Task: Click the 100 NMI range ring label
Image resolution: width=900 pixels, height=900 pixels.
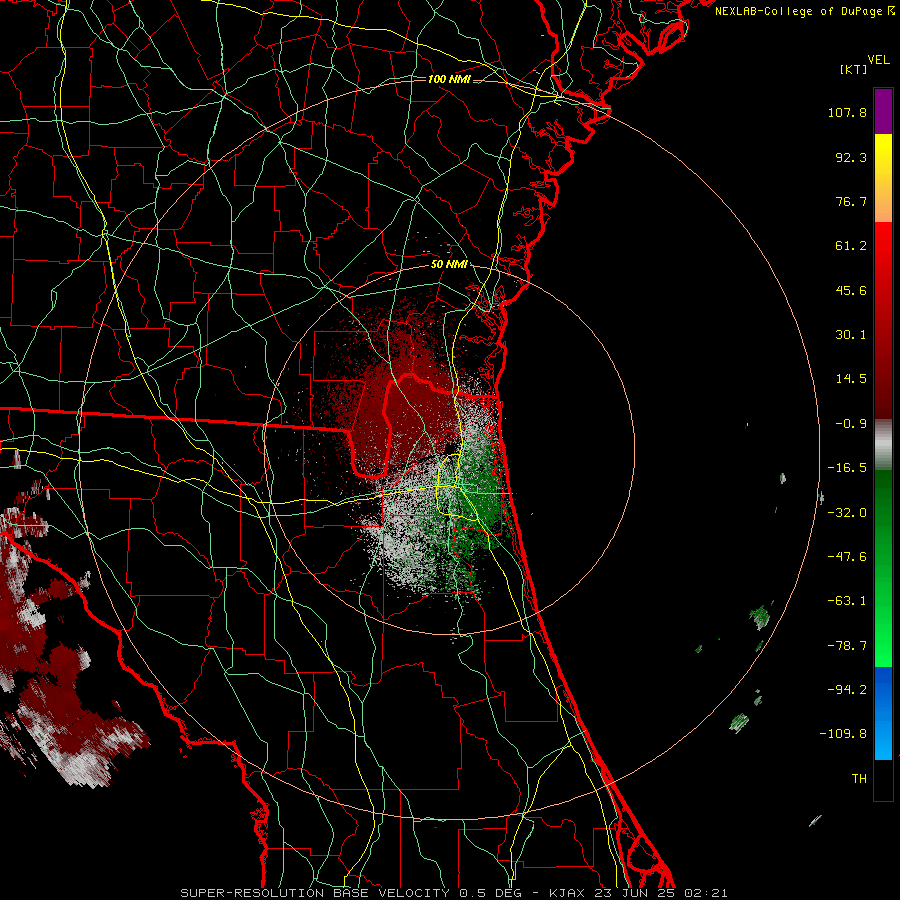Action: pos(449,79)
